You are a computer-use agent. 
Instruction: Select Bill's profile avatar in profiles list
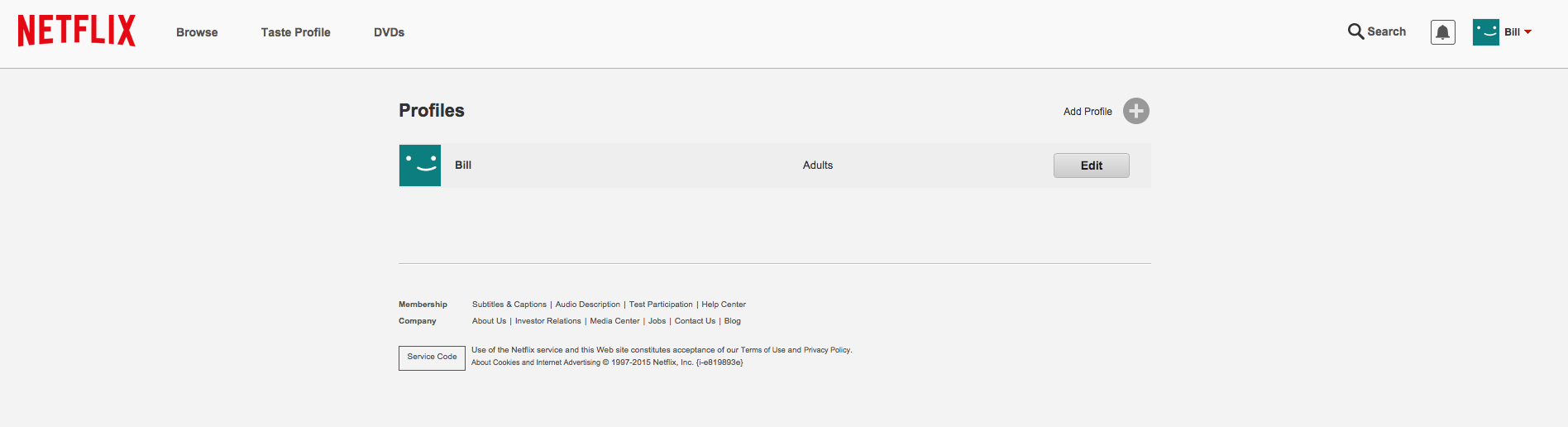[420, 166]
